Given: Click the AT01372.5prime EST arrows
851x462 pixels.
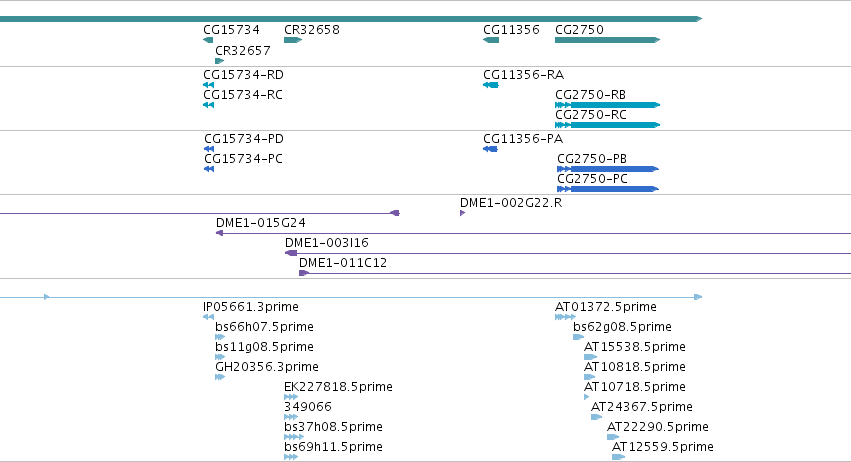Looking at the screenshot, I should [565, 317].
